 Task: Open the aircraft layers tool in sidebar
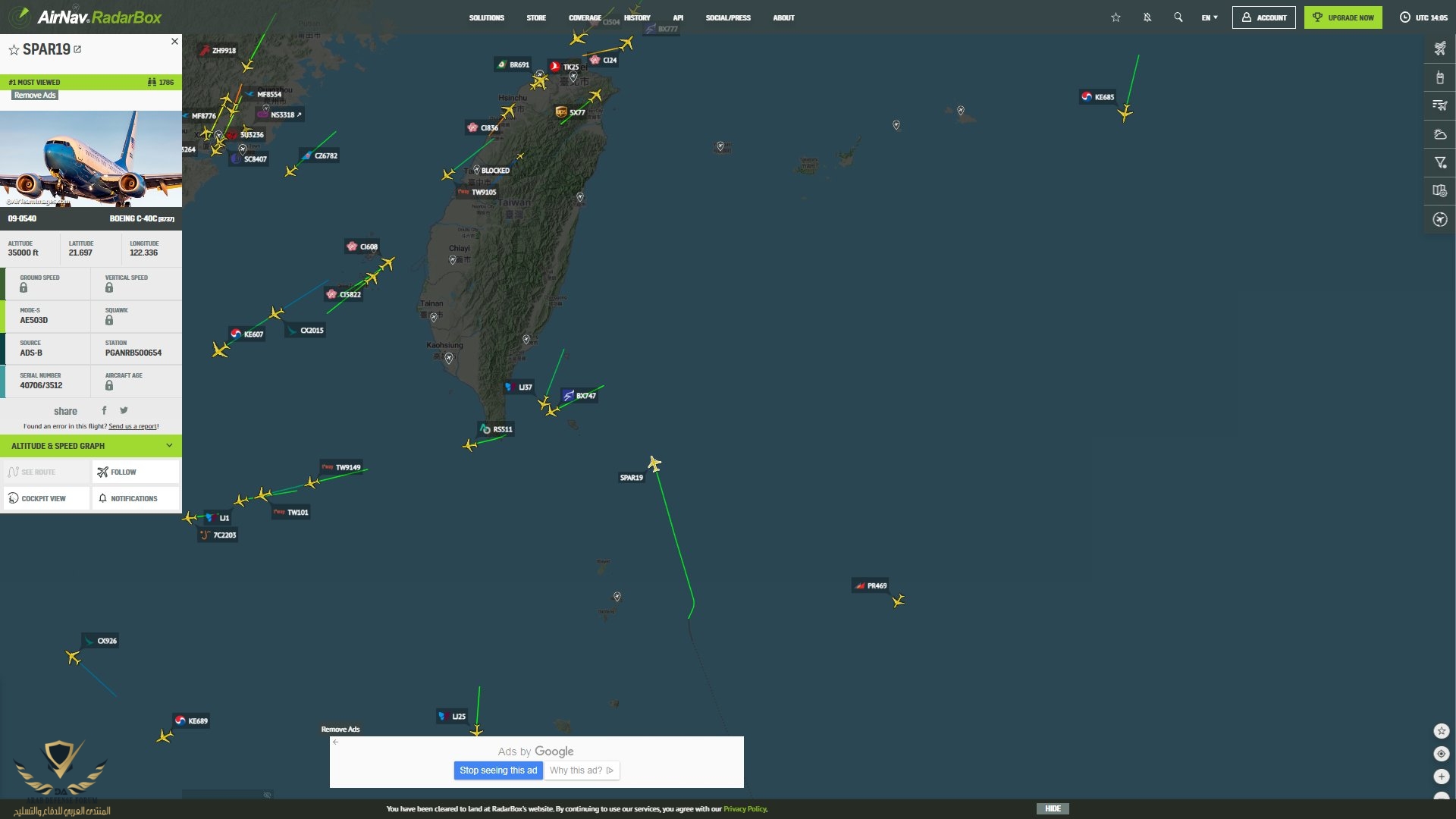[1440, 49]
